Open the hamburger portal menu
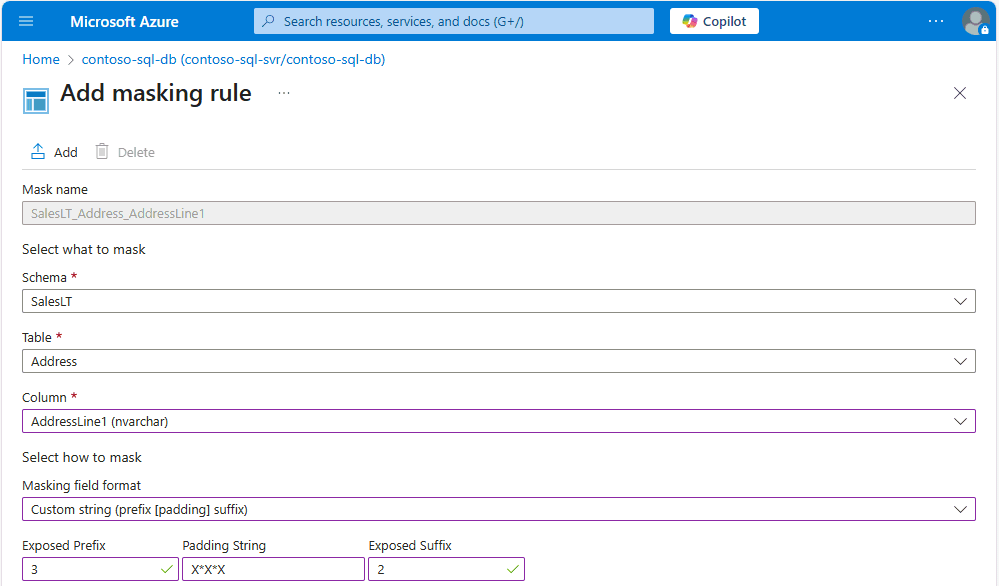The image size is (999, 586). [26, 21]
